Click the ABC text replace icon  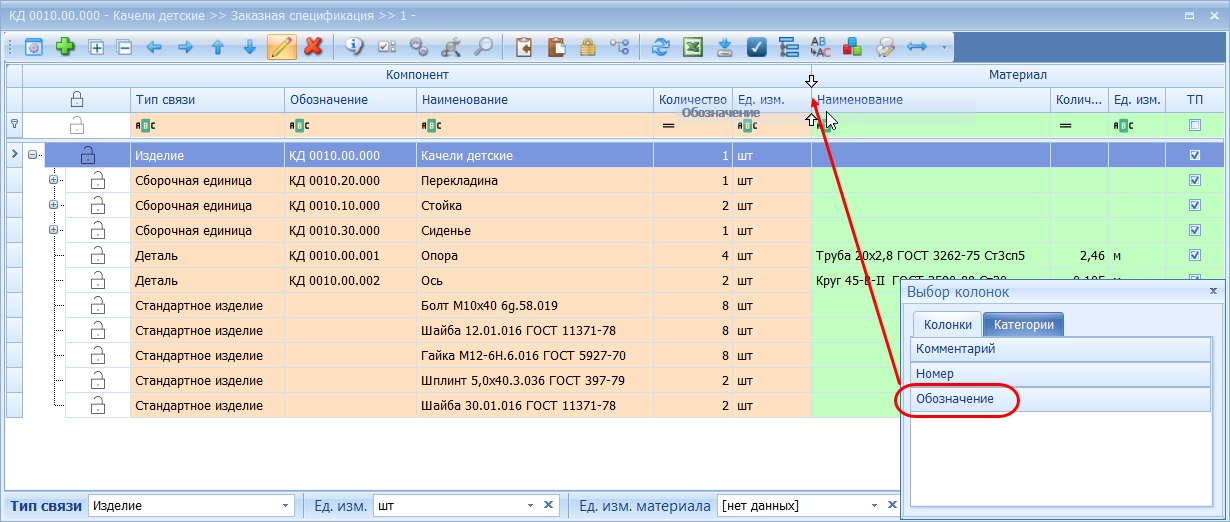pos(820,46)
